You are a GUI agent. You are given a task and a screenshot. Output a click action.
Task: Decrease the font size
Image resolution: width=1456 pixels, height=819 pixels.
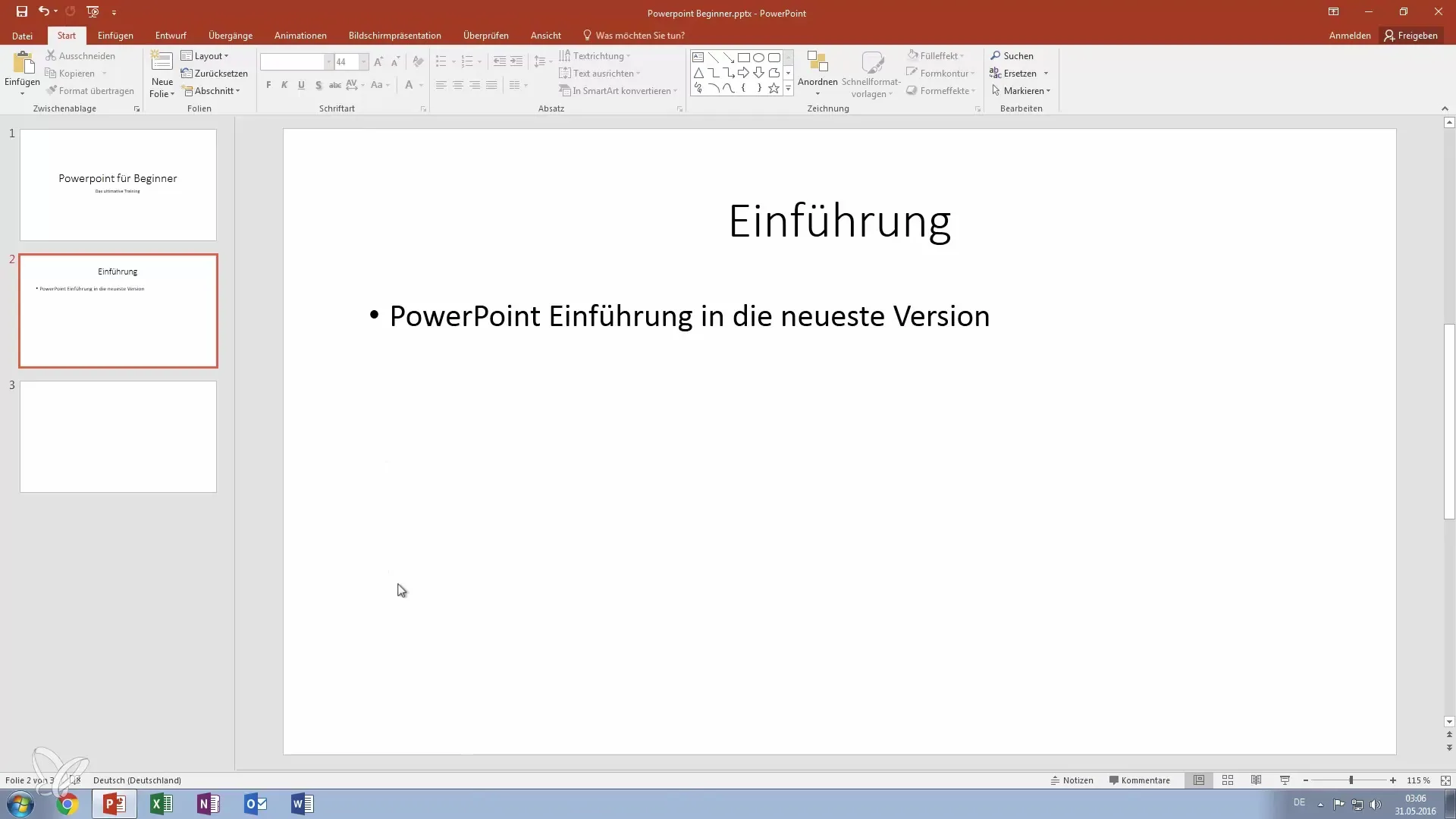pyautogui.click(x=395, y=62)
